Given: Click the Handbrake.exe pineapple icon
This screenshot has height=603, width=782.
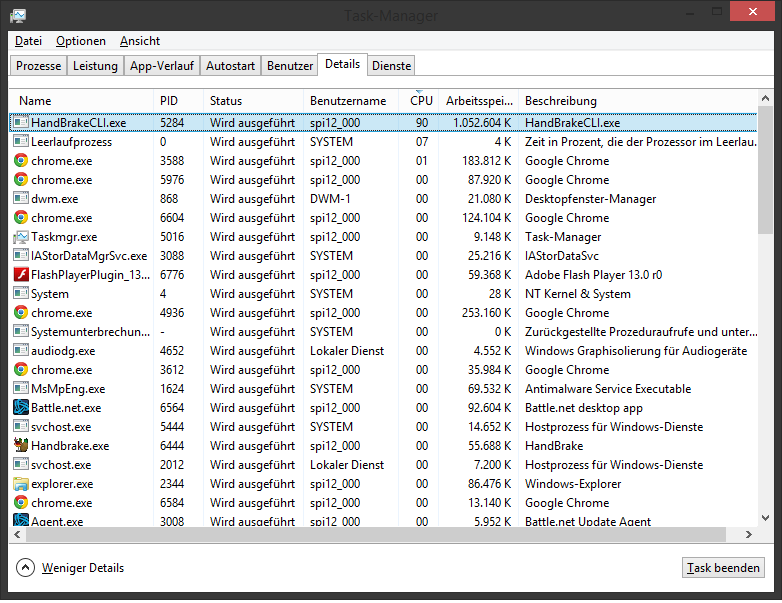Looking at the screenshot, I should point(20,445).
